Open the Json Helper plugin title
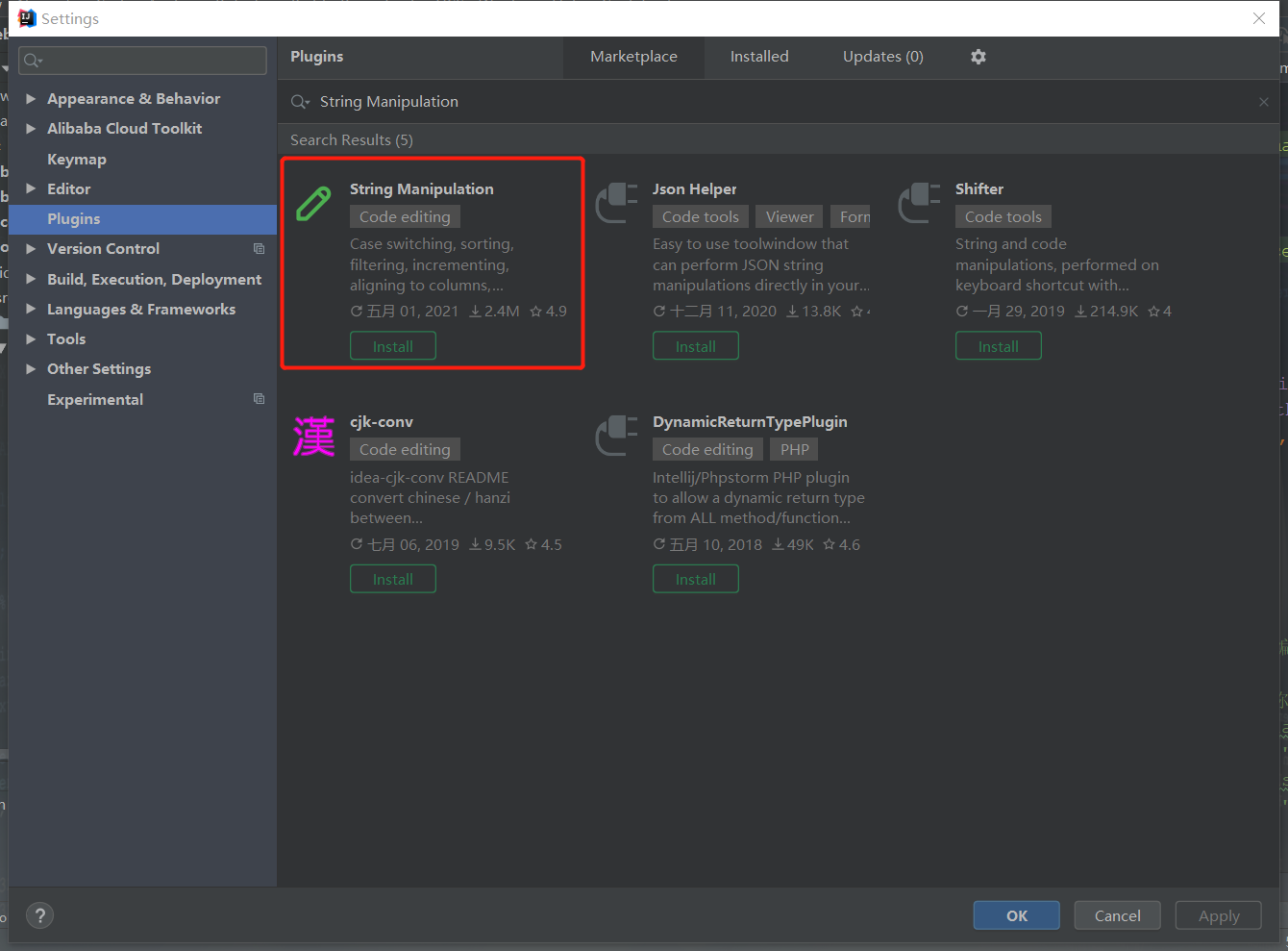The width and height of the screenshot is (1288, 951). (x=695, y=188)
